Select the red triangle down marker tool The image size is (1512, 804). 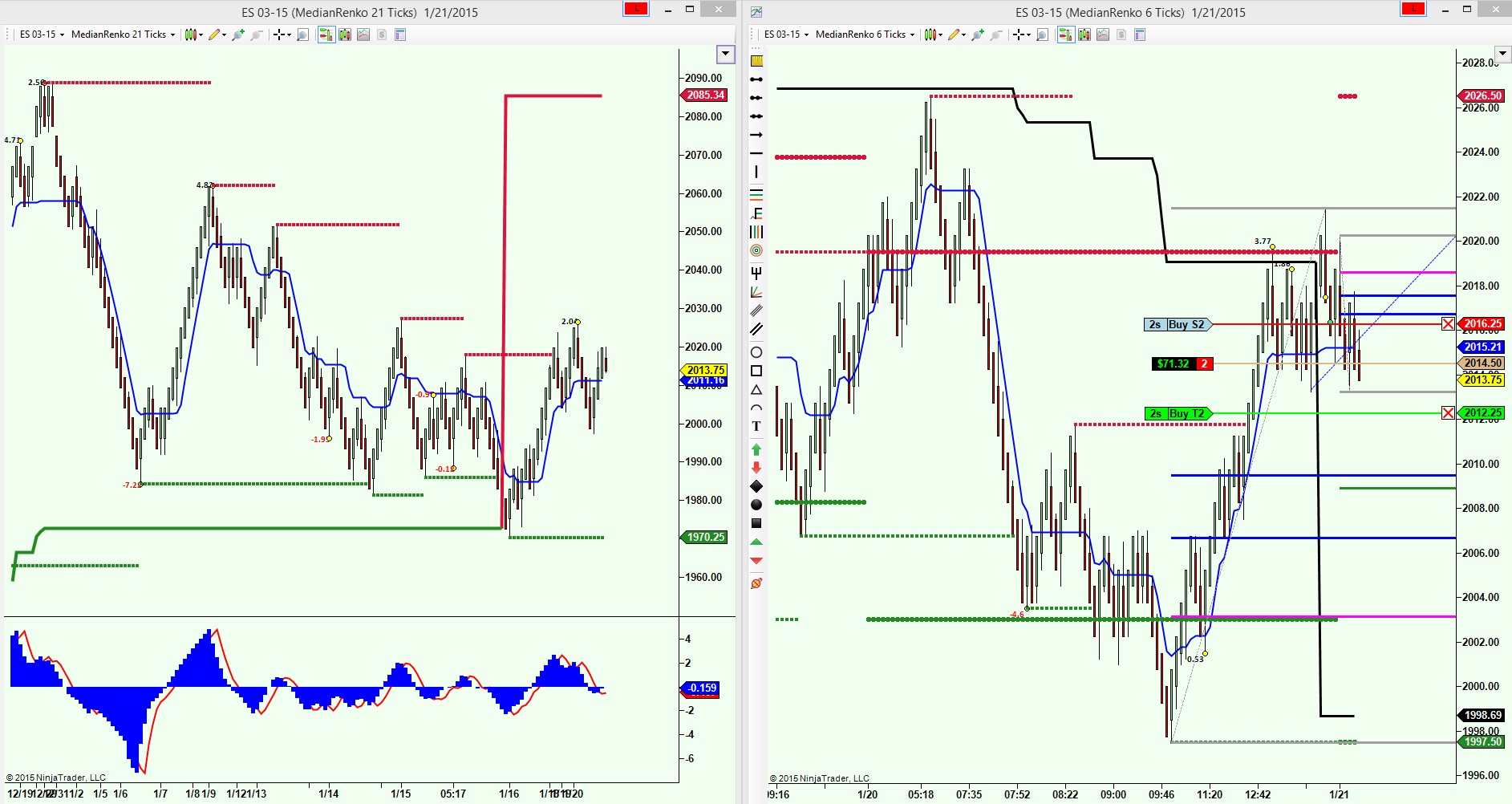(756, 560)
